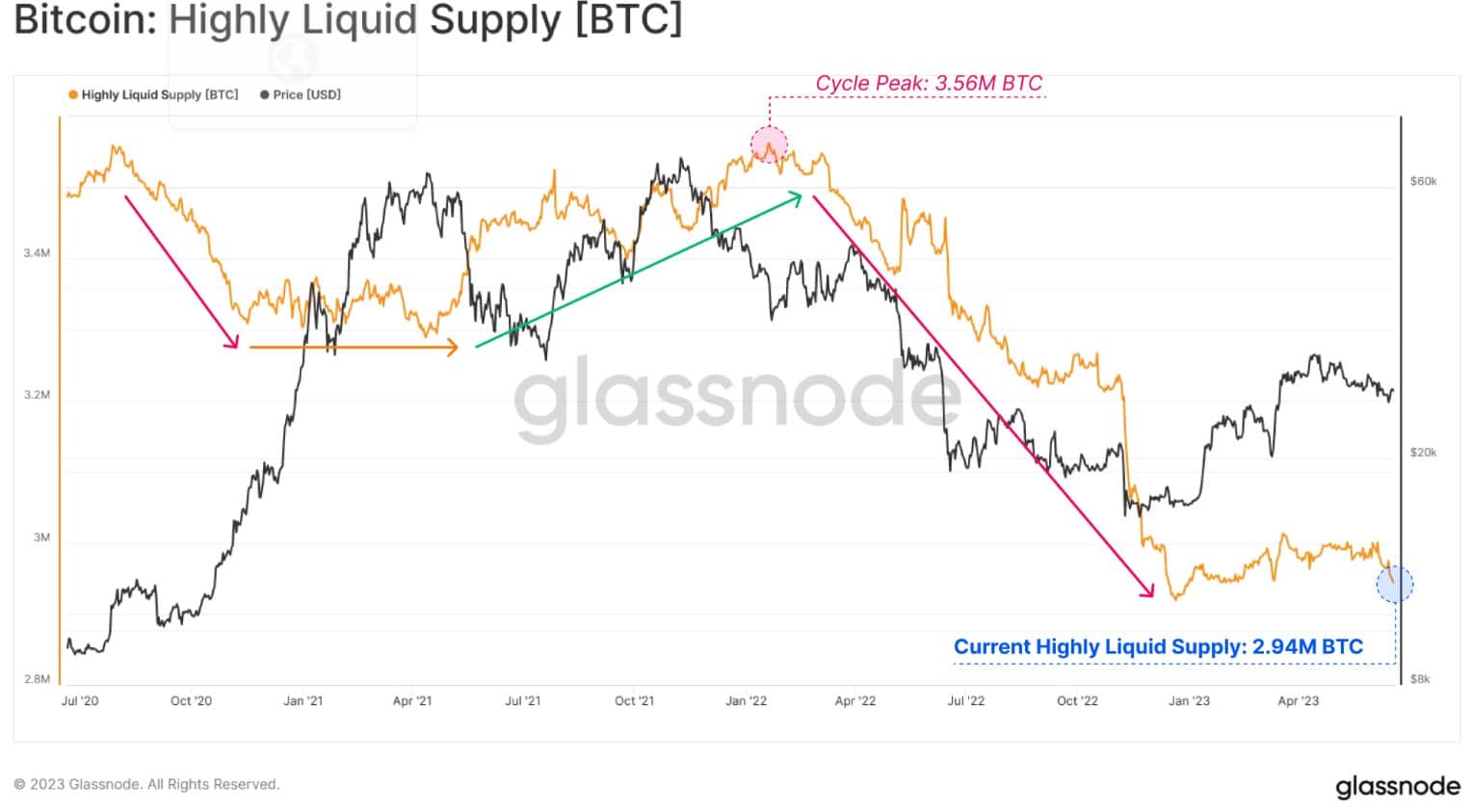1472x812 pixels.
Task: Click the pink Cycle Peak circle marker
Action: (x=770, y=145)
